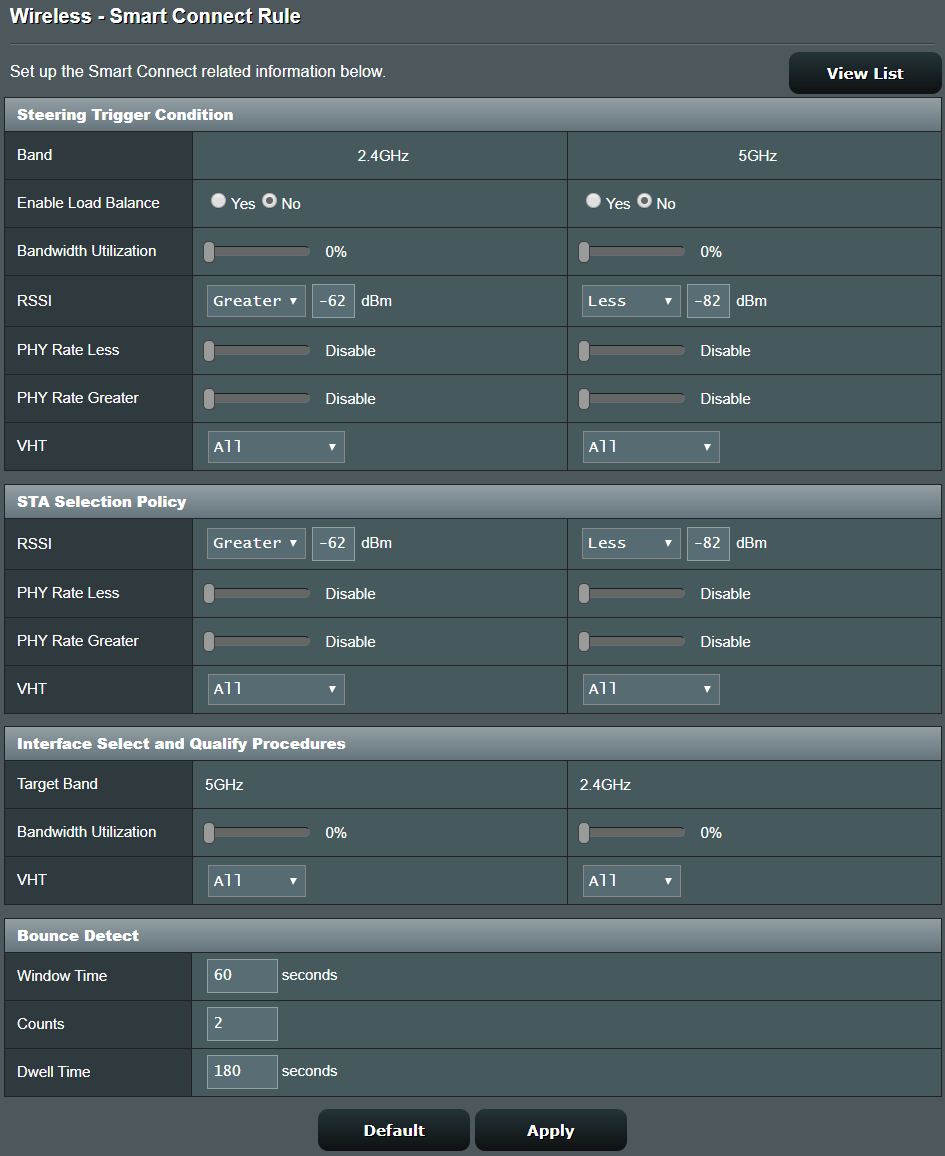This screenshot has width=945, height=1156.
Task: Restore settings with the Default button
Action: 394,1130
